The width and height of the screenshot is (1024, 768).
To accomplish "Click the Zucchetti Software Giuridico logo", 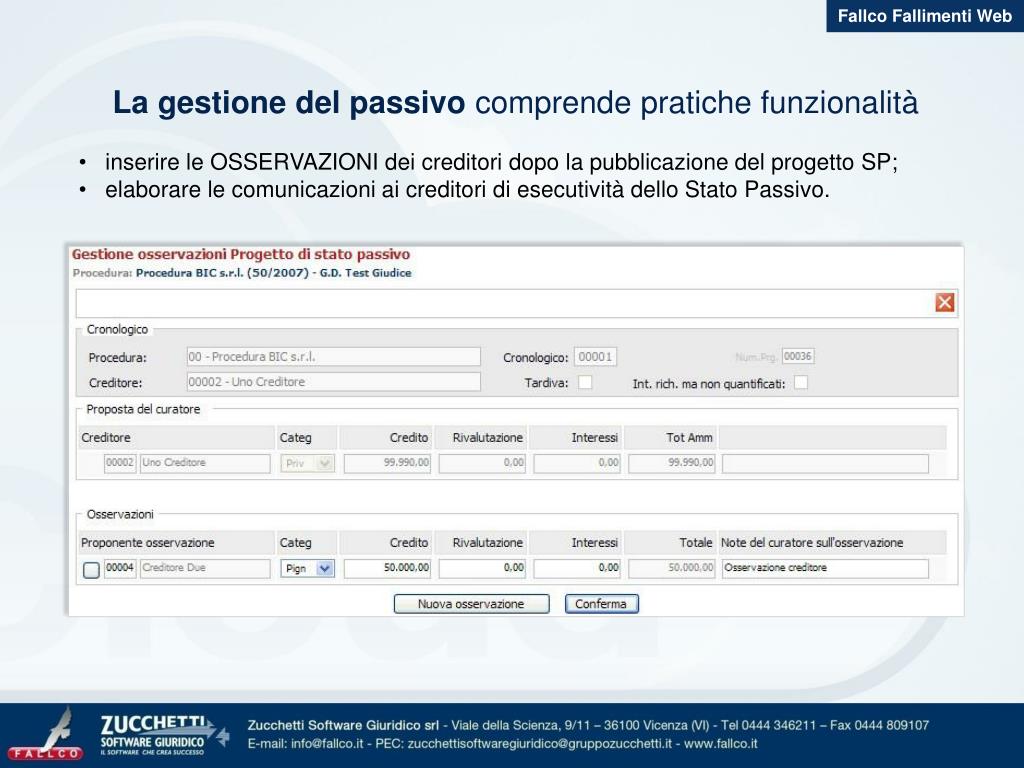I will [163, 735].
